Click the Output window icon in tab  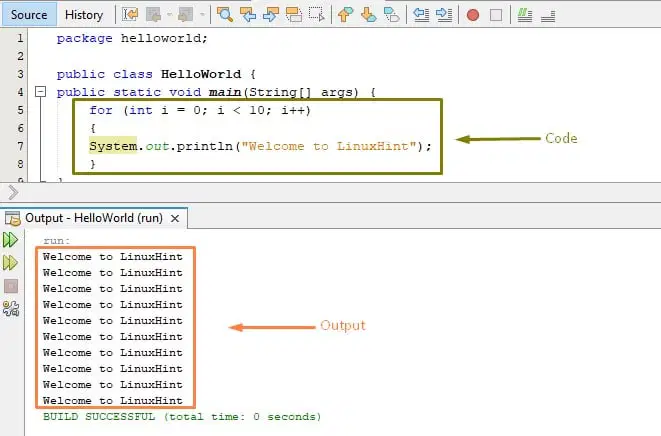12,218
